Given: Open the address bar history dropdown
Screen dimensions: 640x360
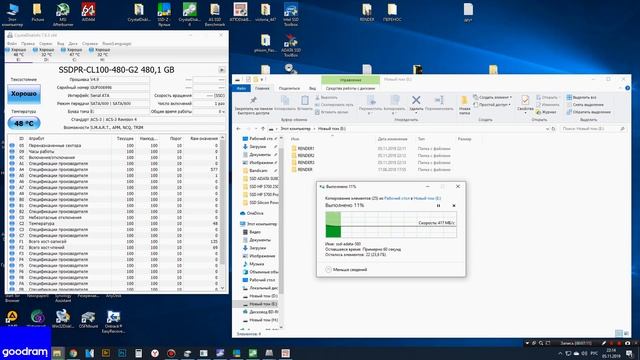Looking at the screenshot, I should point(547,129).
